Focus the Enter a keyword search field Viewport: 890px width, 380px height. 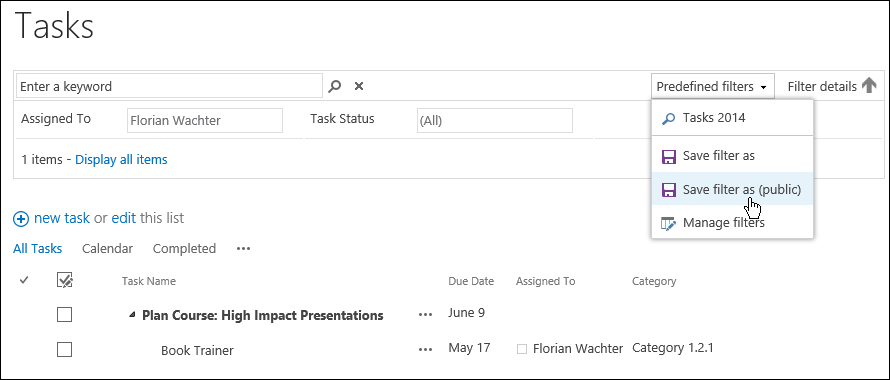point(169,86)
